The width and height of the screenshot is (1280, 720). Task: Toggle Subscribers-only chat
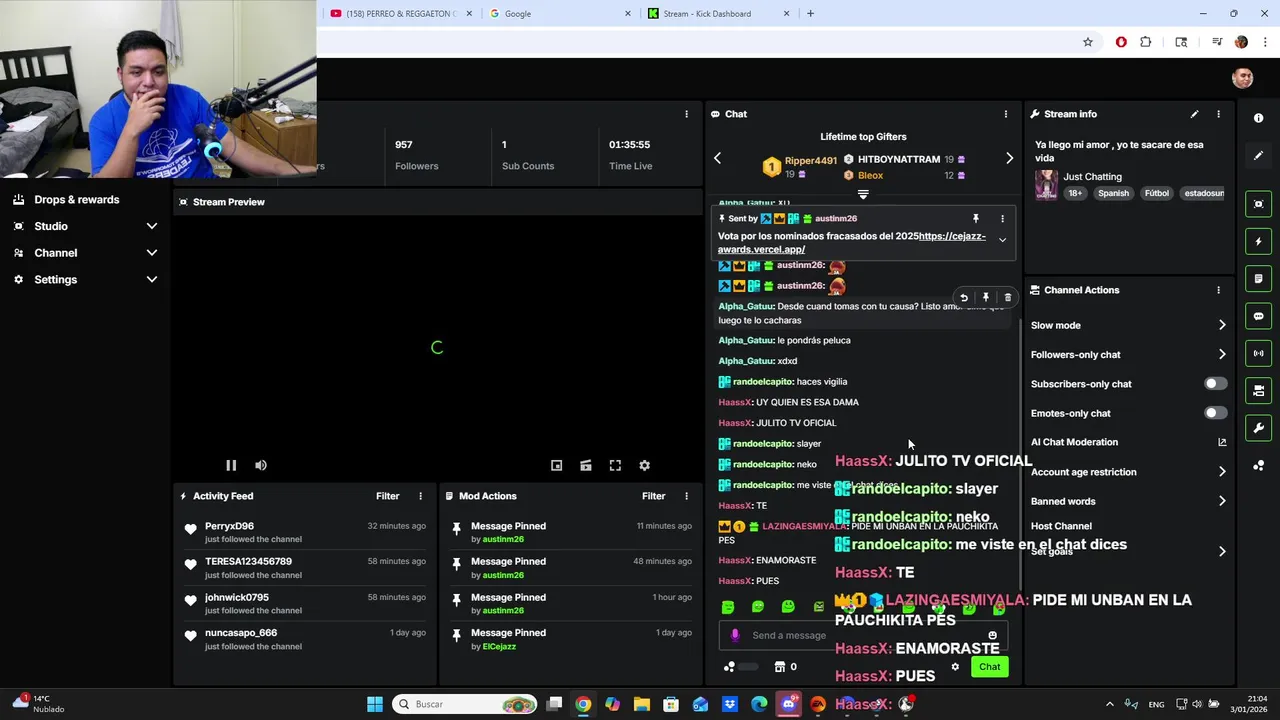1215,384
